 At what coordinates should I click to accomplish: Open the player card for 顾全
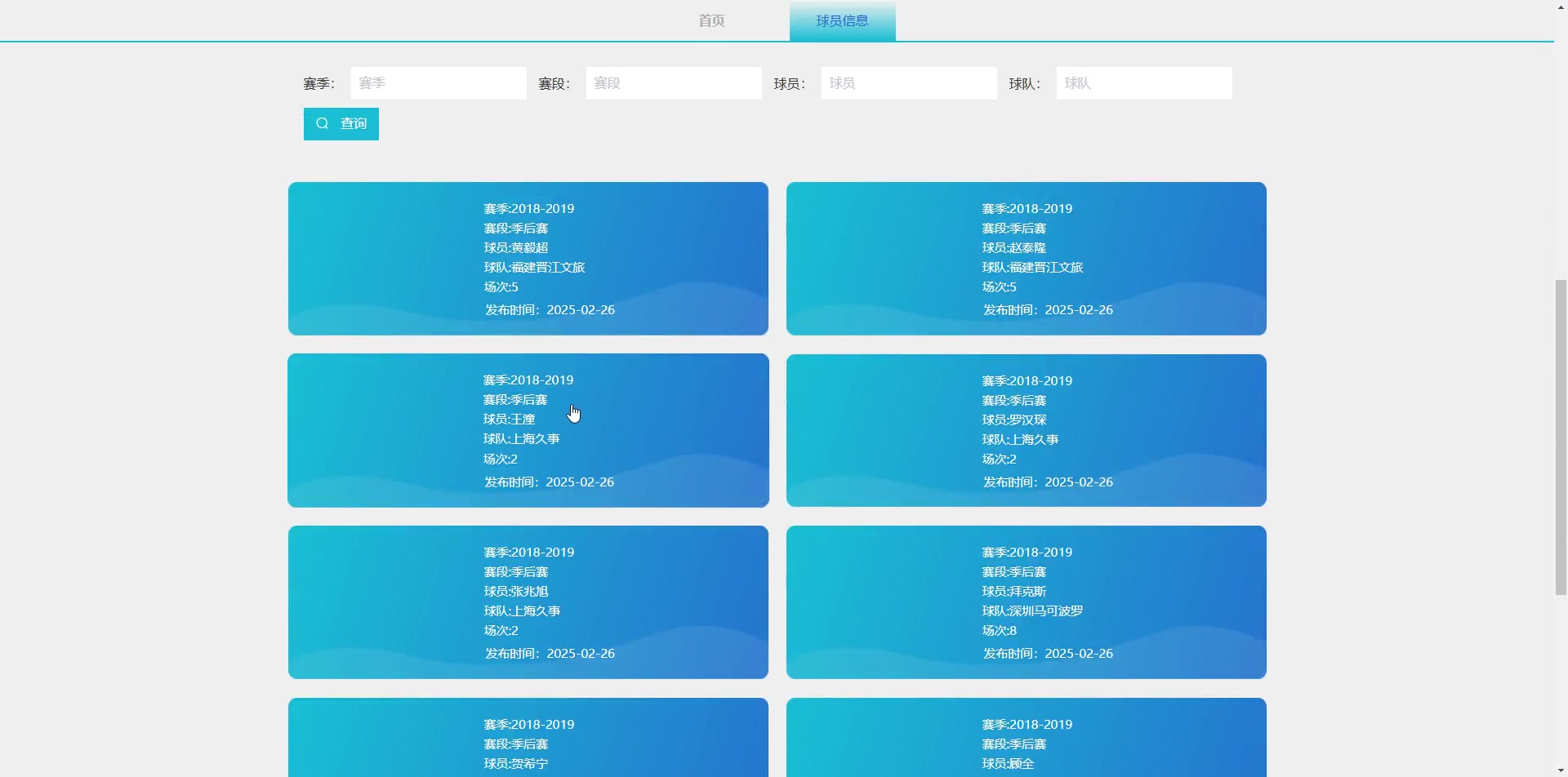[x=1027, y=737]
